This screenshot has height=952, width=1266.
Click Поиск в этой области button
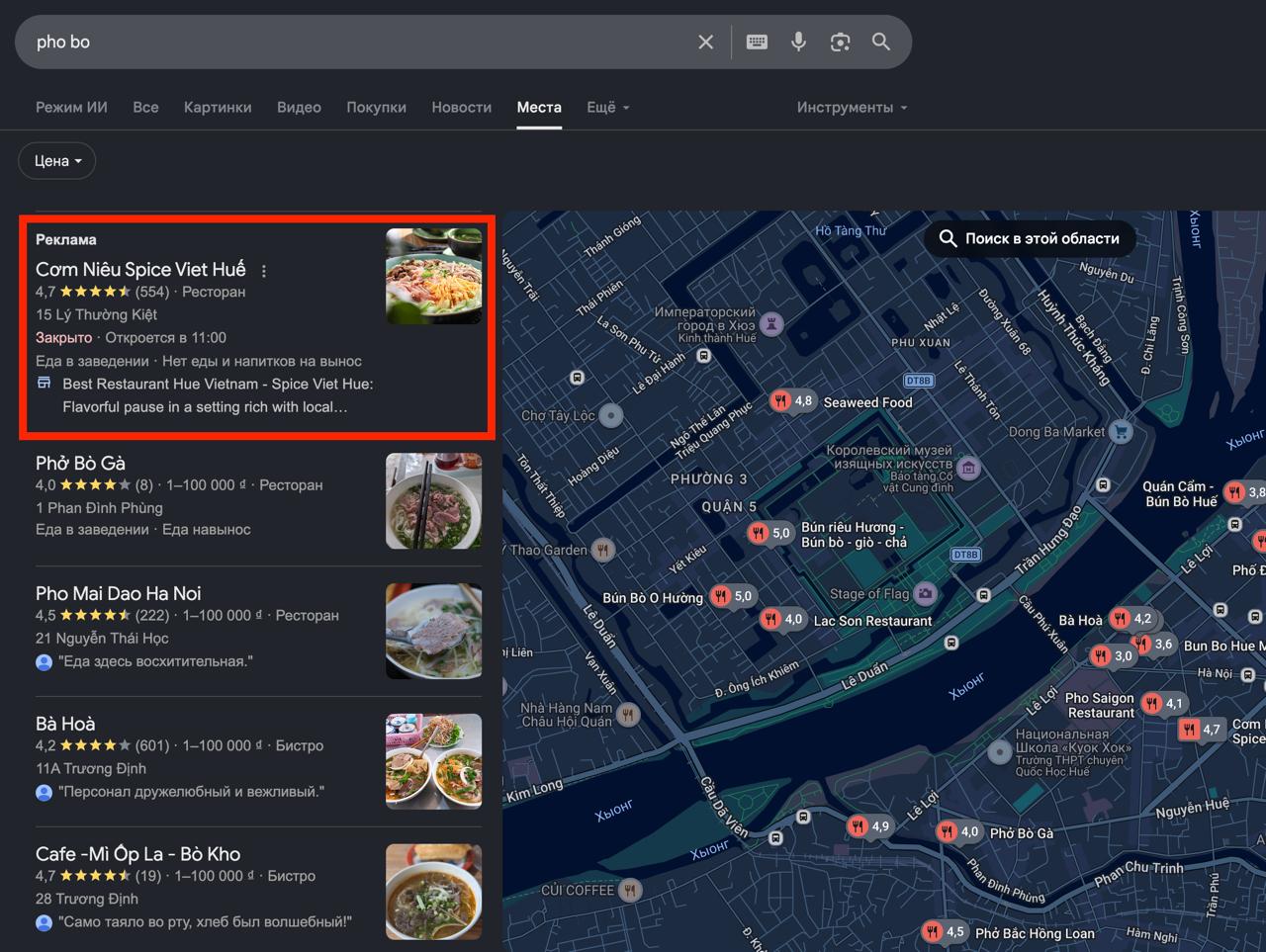[x=1030, y=238]
